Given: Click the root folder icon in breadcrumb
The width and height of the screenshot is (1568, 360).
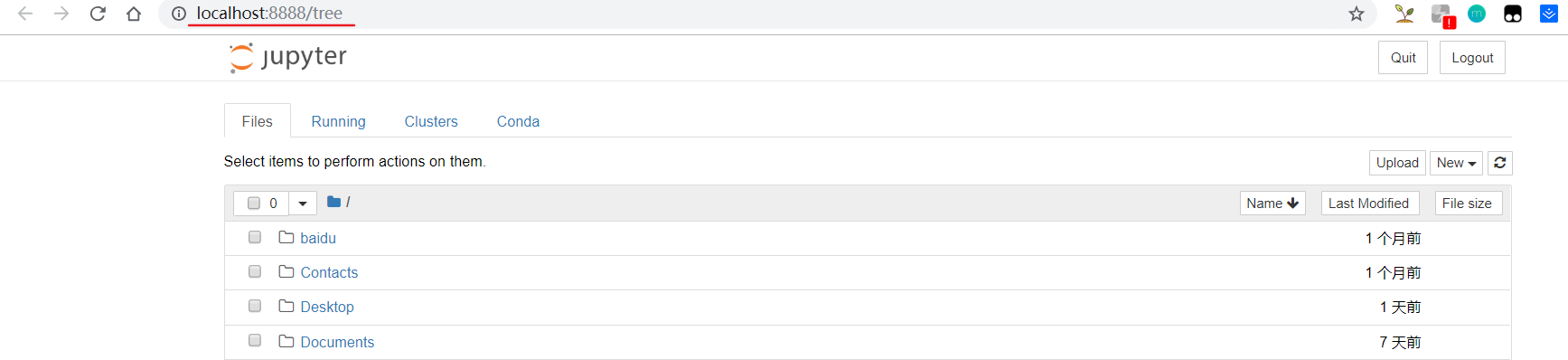Looking at the screenshot, I should (333, 202).
